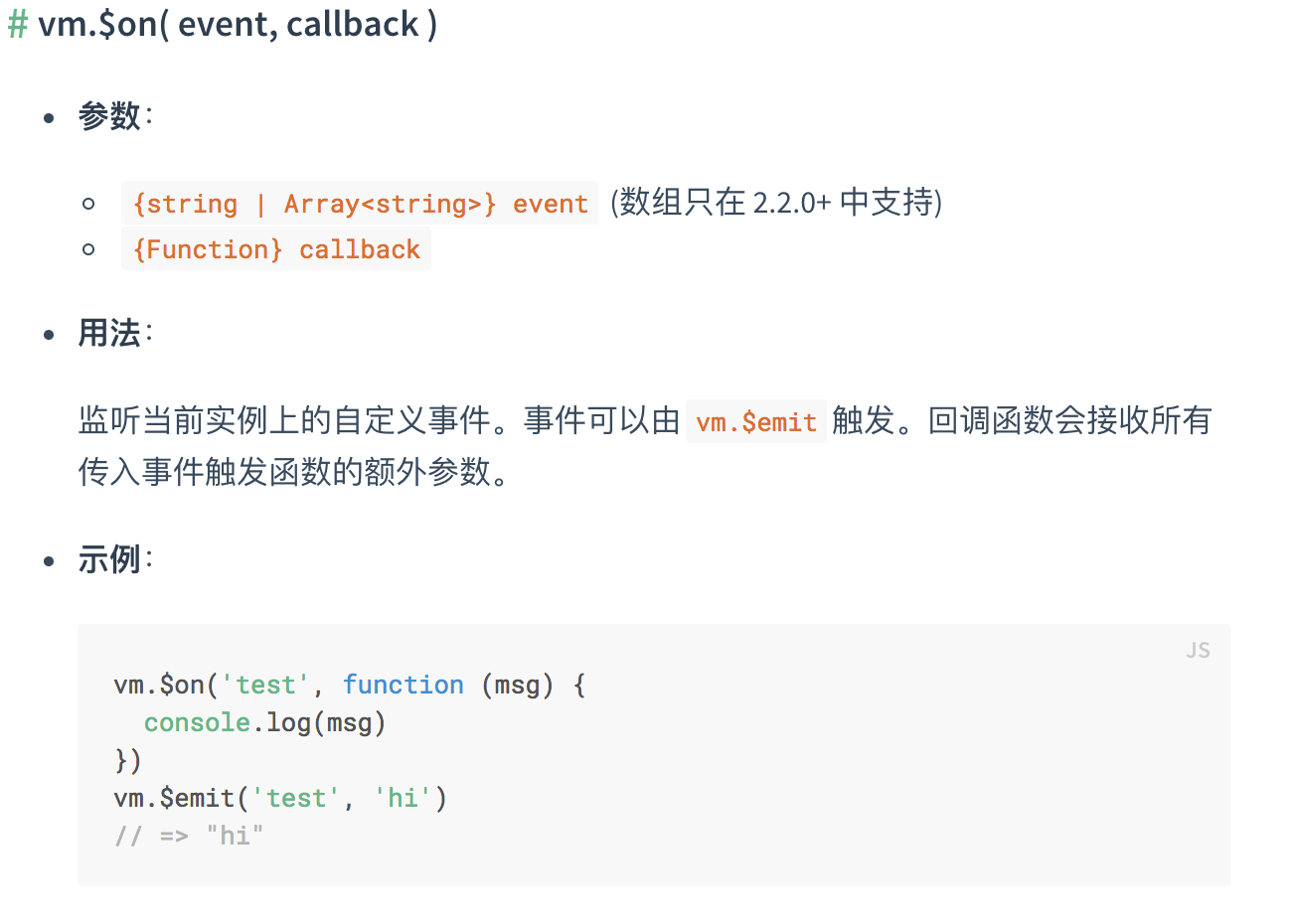Click the closing }) line in code
The width and height of the screenshot is (1294, 924).
pos(128,760)
